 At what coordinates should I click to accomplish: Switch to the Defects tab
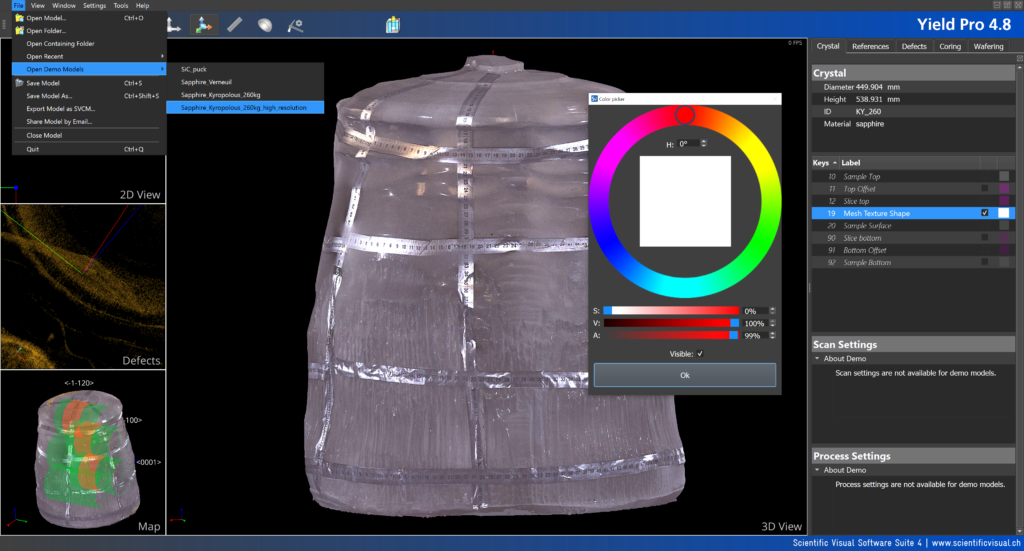click(914, 46)
